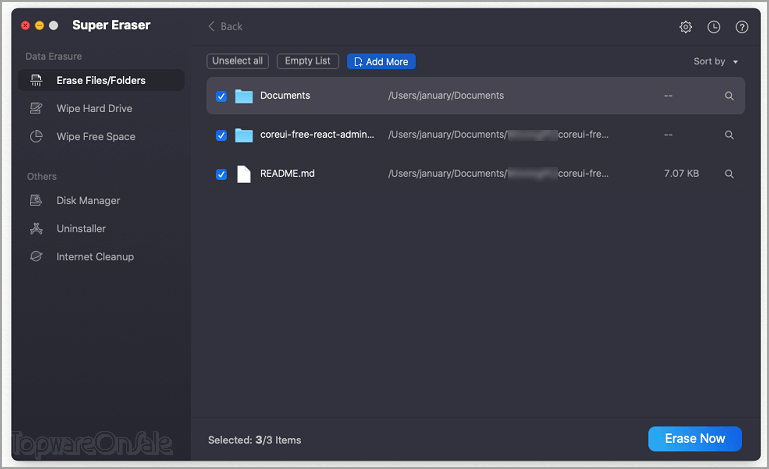Click the 7.07 KB size value
Viewport: 769px width, 469px height.
[681, 174]
